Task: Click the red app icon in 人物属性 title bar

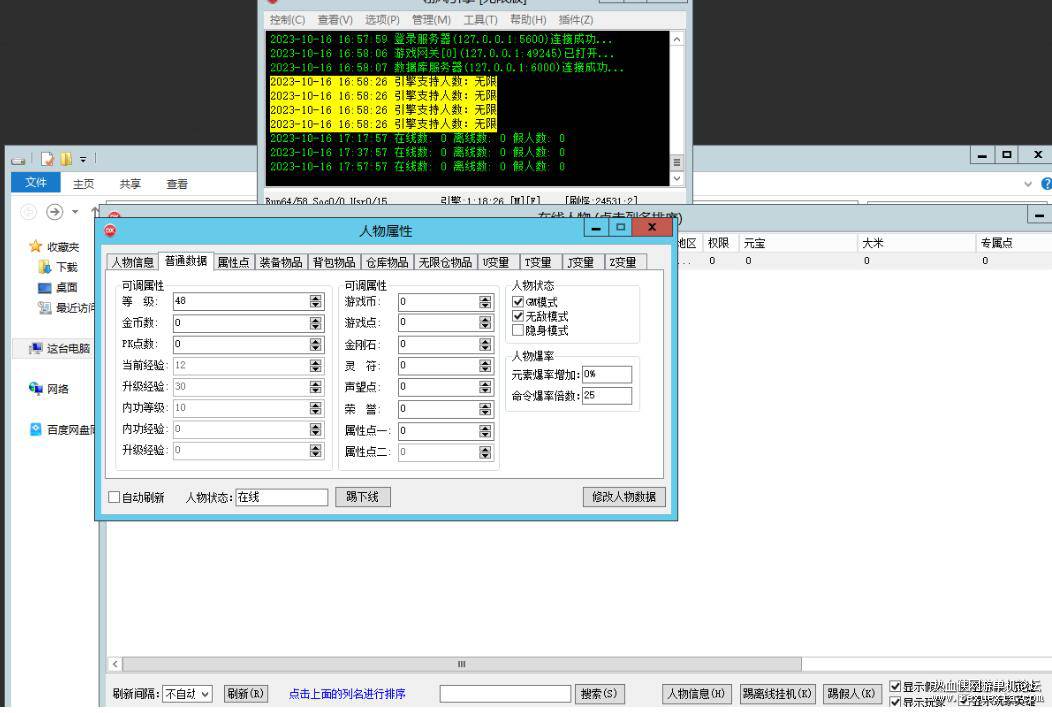Action: (x=110, y=231)
